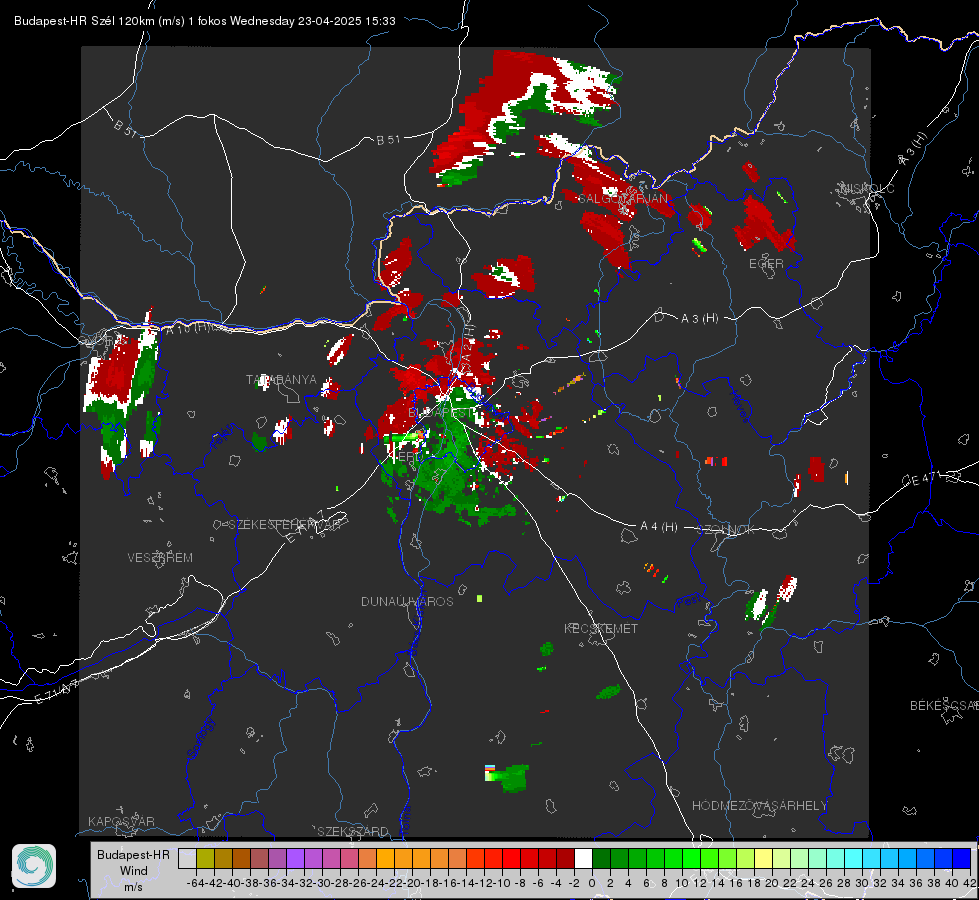Click the Pest county label
The height and width of the screenshot is (900, 979).
point(688,602)
